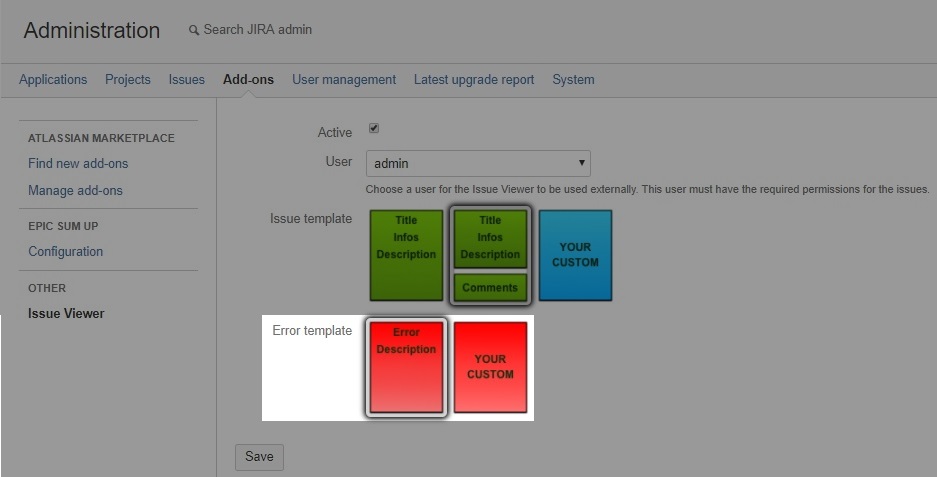
Task: Select Issue Viewer in the sidebar
Action: tap(66, 314)
